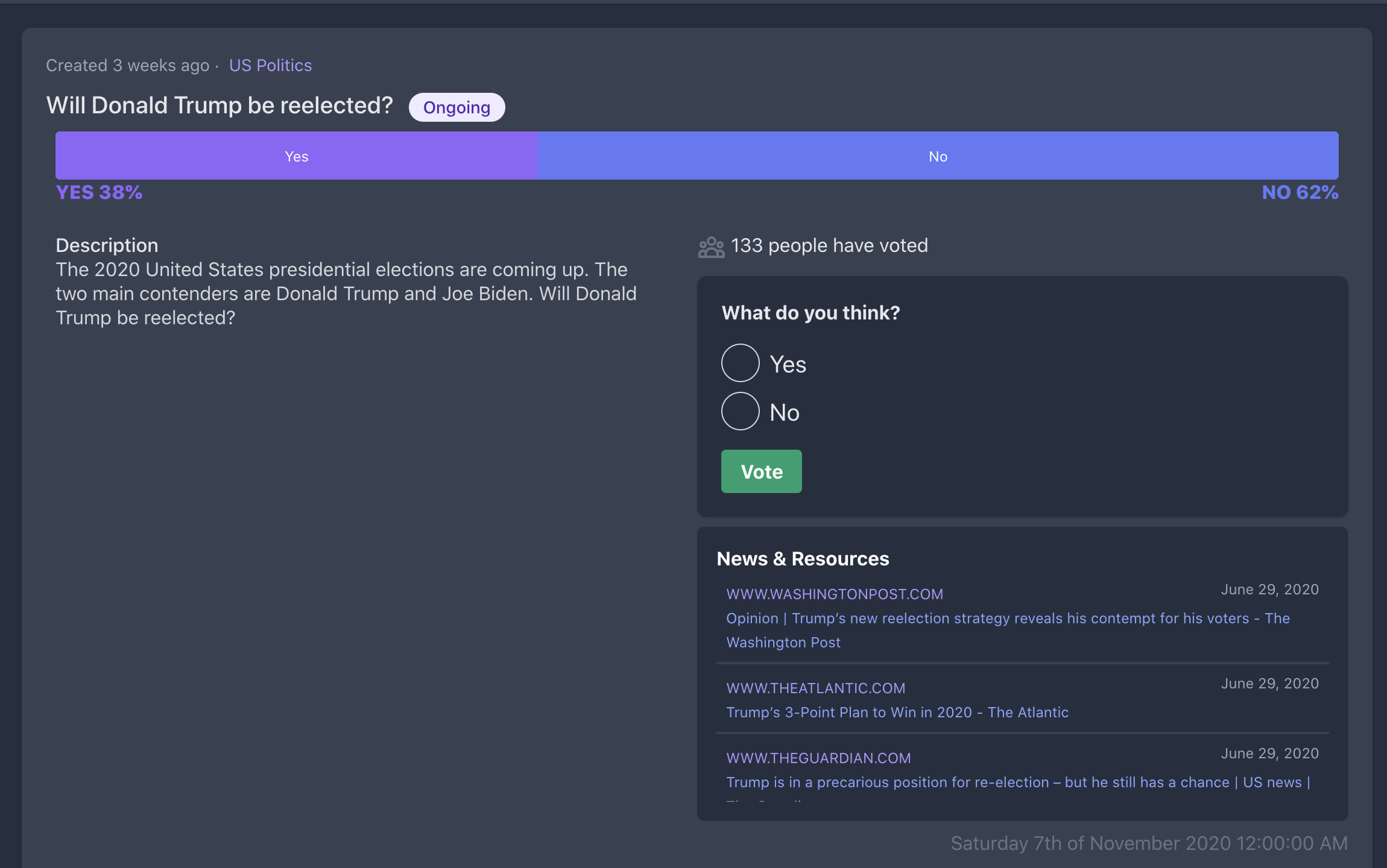Click the blue No bar segment
Viewport: 1387px width, 868px height.
938,156
